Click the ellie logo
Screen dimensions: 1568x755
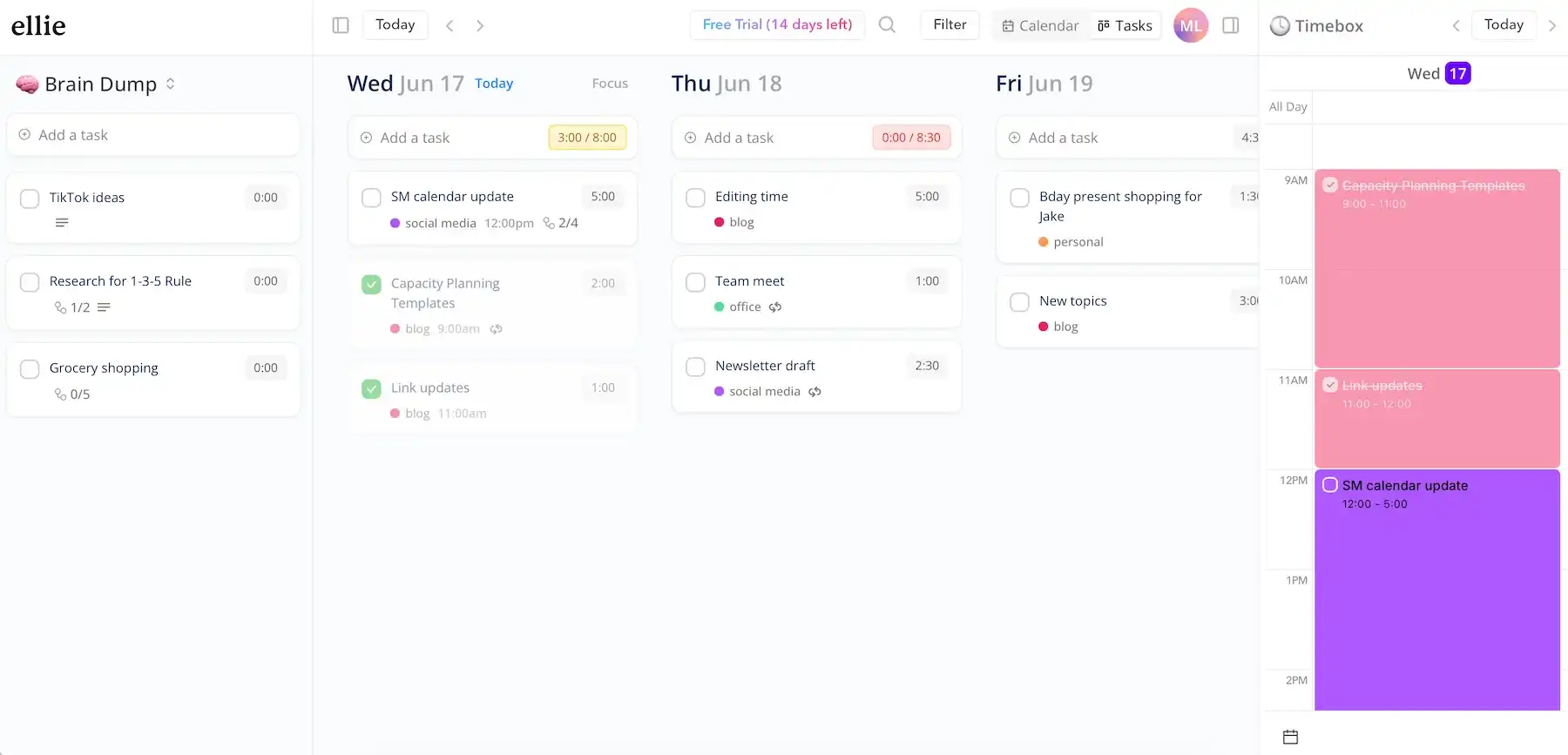(x=38, y=25)
